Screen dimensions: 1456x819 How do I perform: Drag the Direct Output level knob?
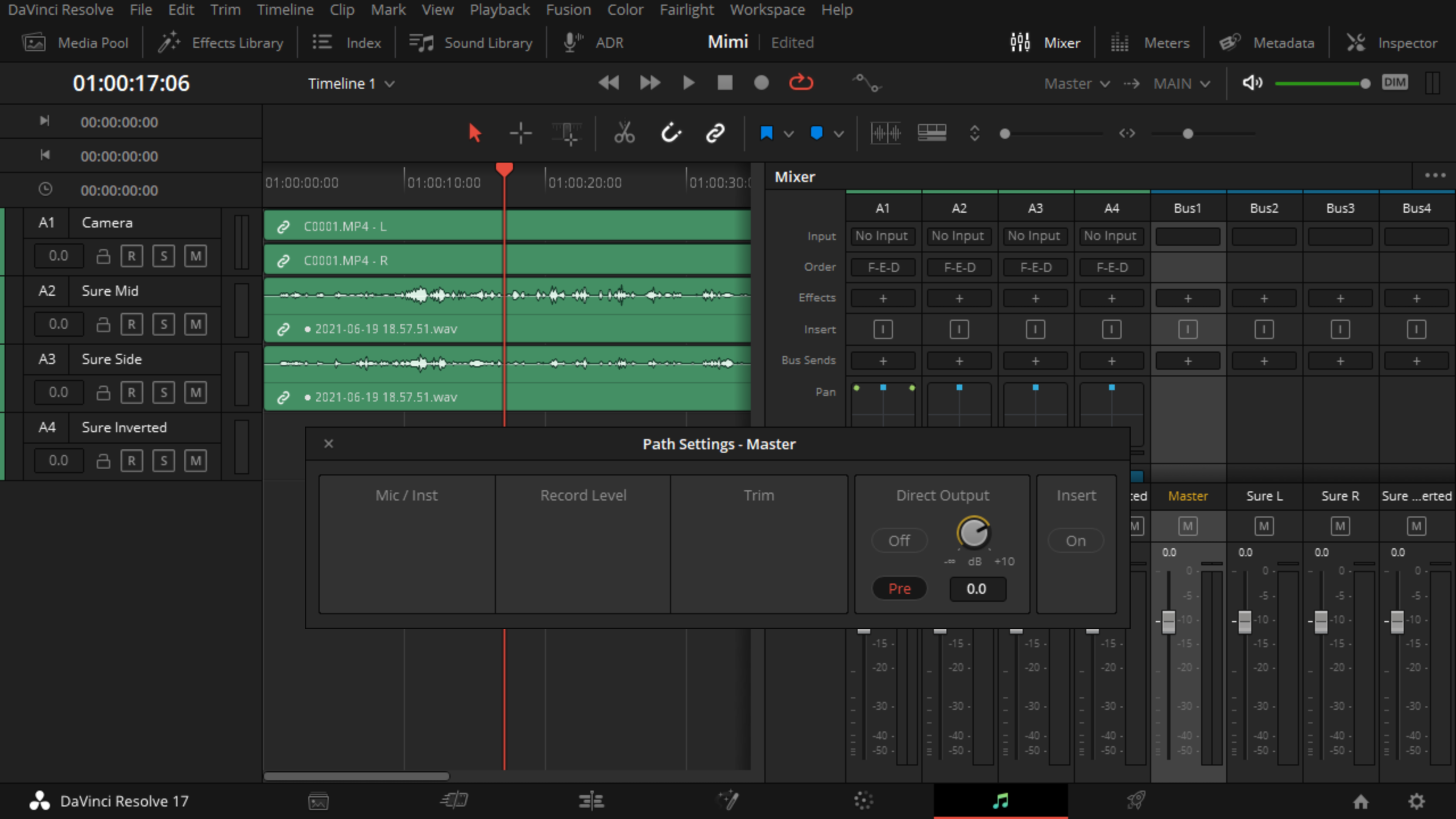pyautogui.click(x=975, y=532)
